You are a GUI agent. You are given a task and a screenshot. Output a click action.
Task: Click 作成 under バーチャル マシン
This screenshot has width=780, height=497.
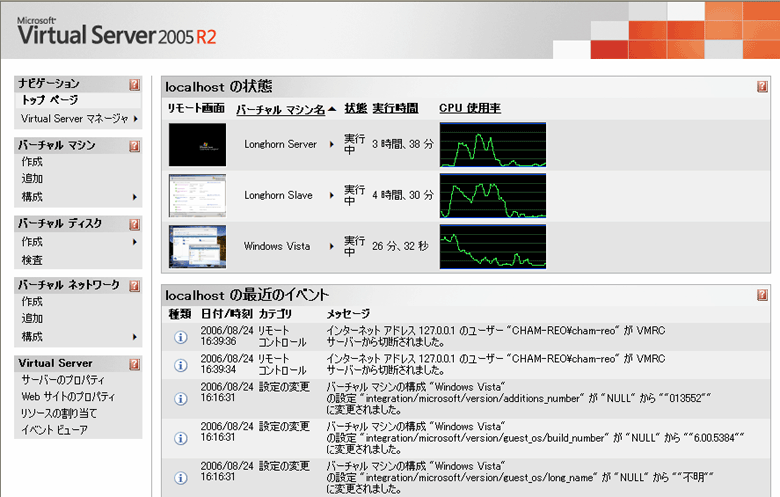click(x=32, y=162)
